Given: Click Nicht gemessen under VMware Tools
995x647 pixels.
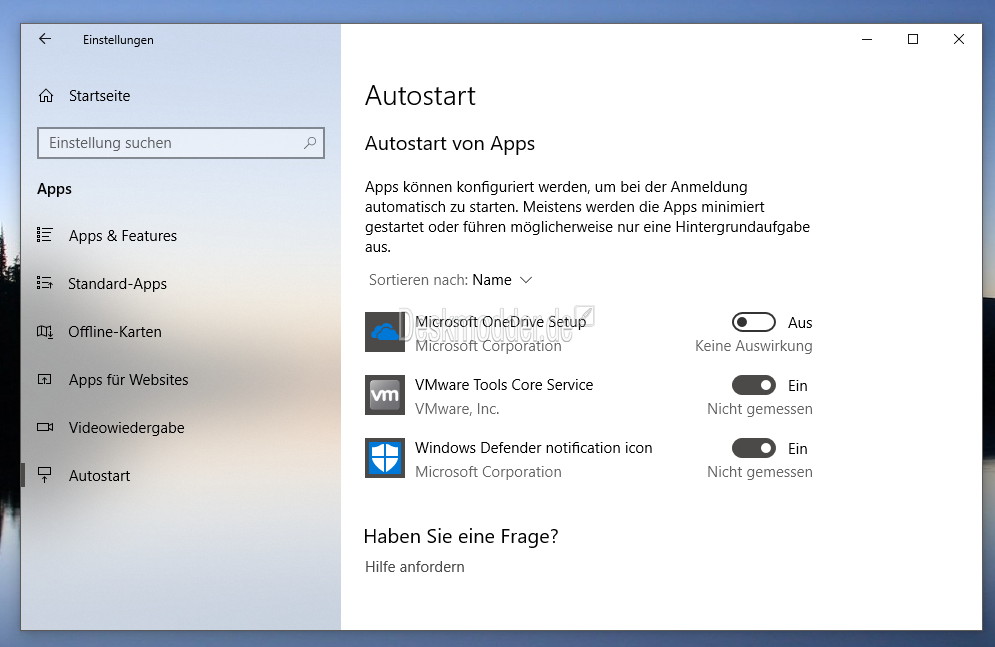Looking at the screenshot, I should pos(760,408).
